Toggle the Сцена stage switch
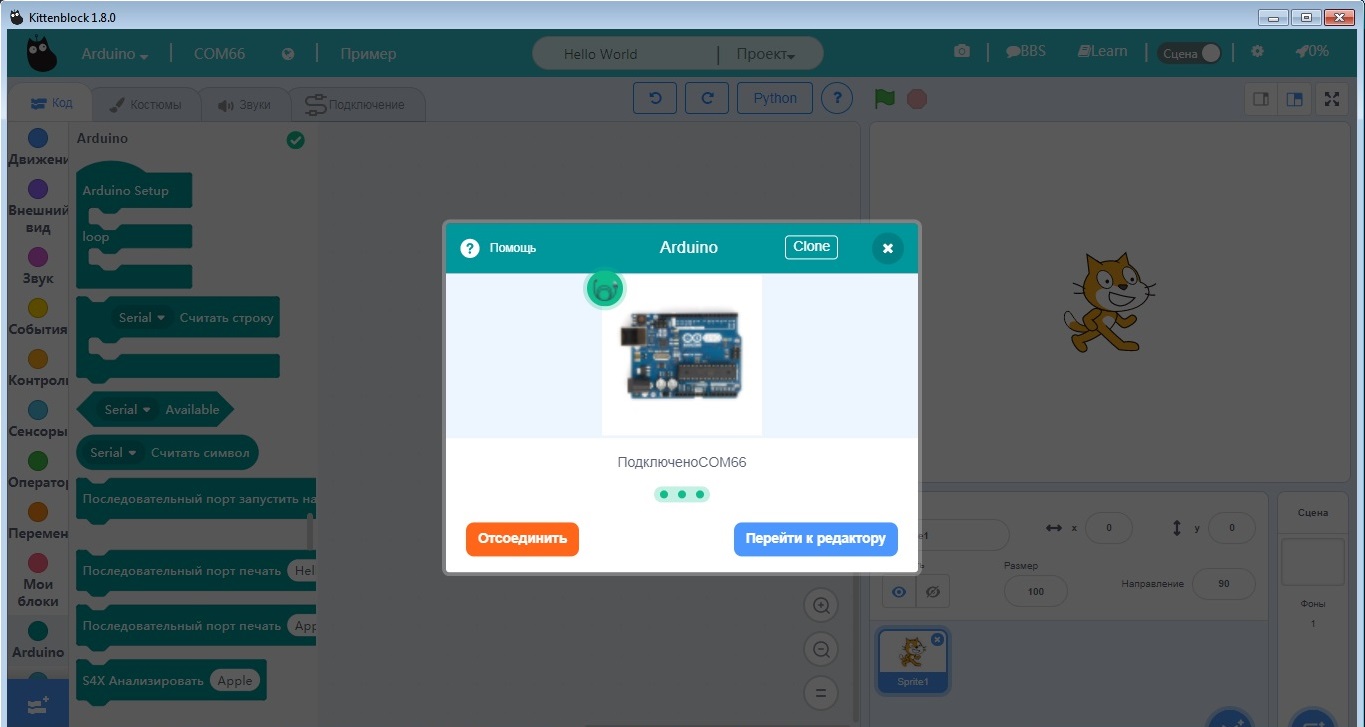The width and height of the screenshot is (1365, 727). (x=1190, y=53)
